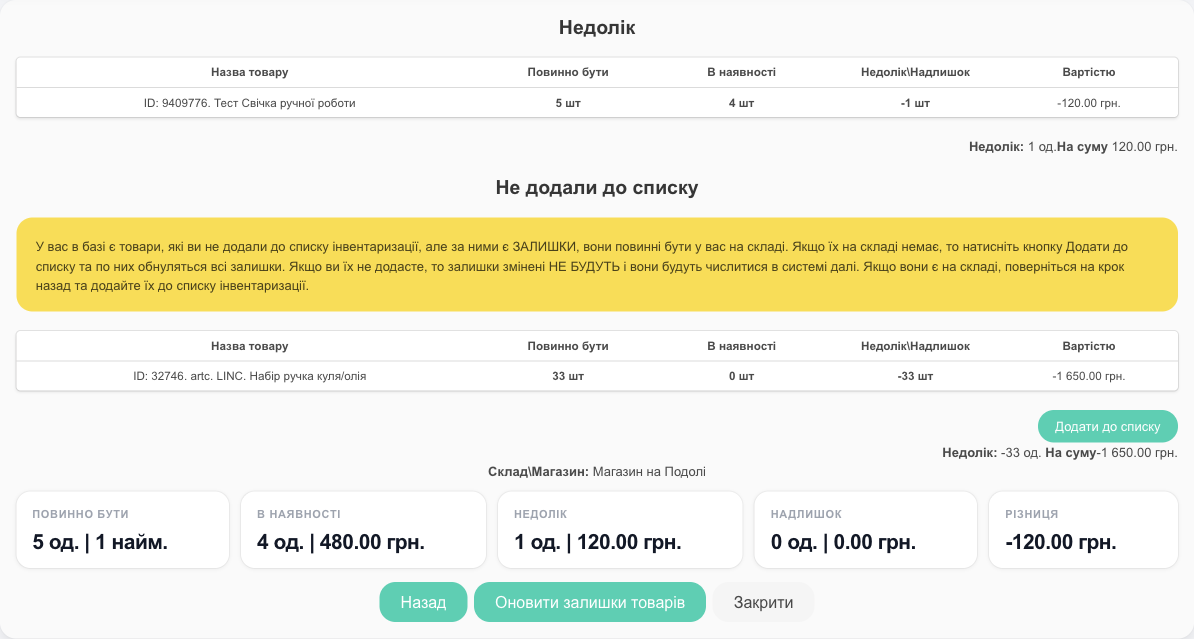Click product "ID: 32746. artc. LINC. Набір ручка куля/олія"
Screen dimensions: 1194x639
point(250,376)
